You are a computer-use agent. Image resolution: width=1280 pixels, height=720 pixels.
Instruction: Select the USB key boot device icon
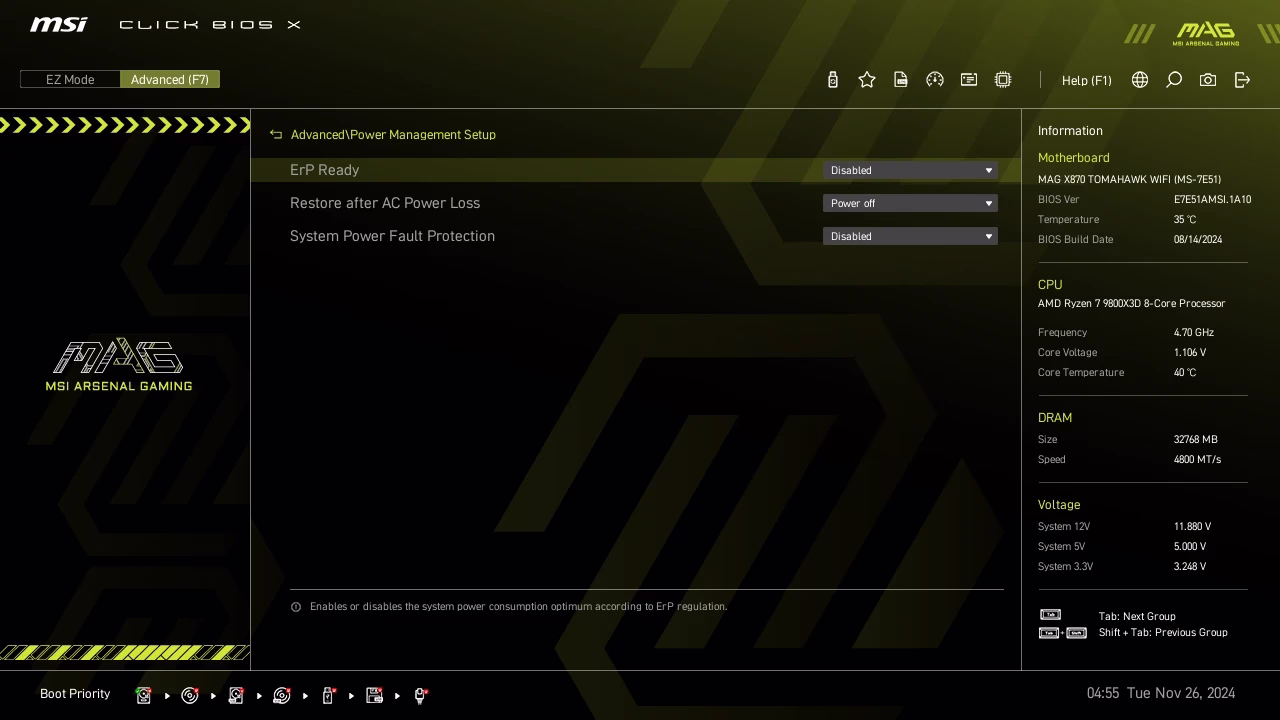[328, 695]
